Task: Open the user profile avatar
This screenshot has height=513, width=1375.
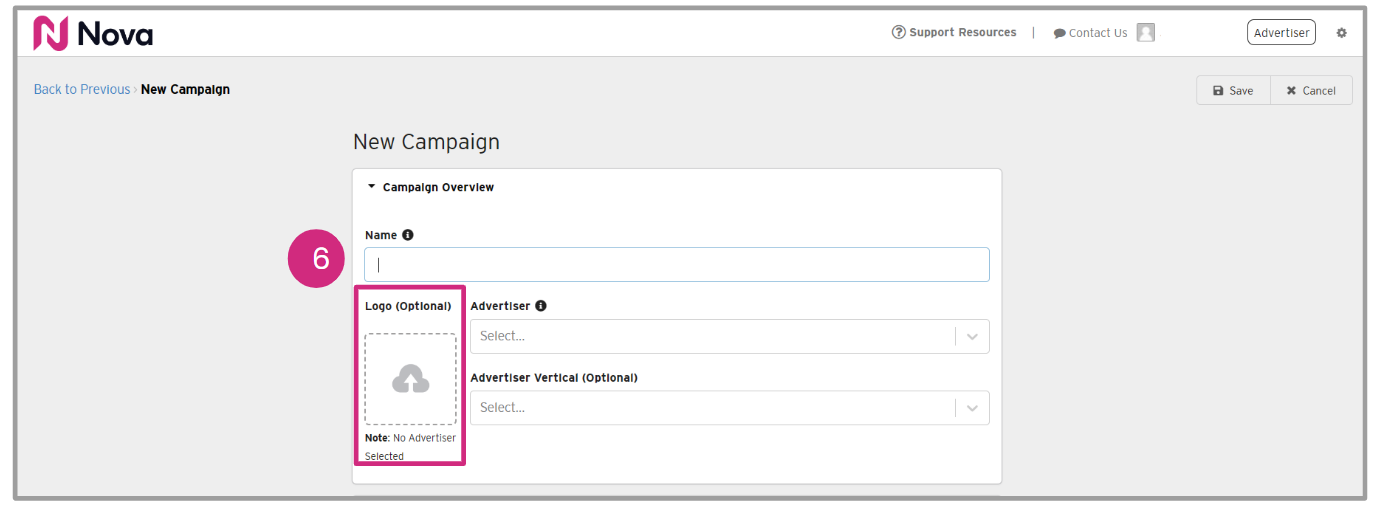Action: 1145,33
